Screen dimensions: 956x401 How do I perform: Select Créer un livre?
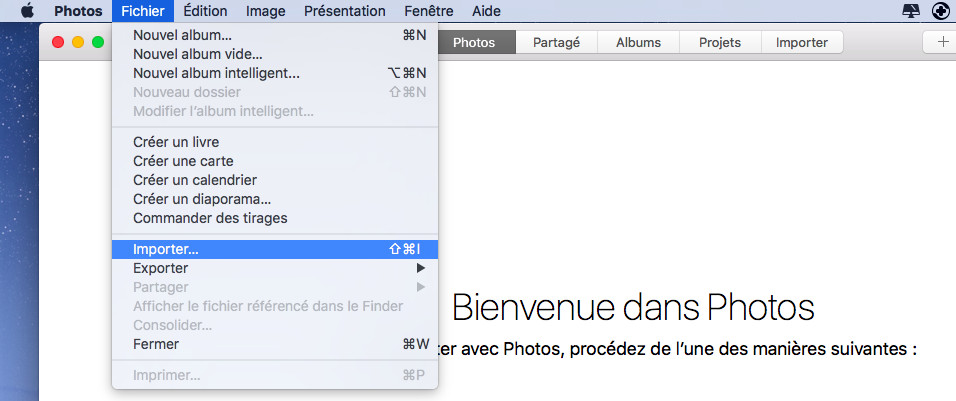pos(275,142)
